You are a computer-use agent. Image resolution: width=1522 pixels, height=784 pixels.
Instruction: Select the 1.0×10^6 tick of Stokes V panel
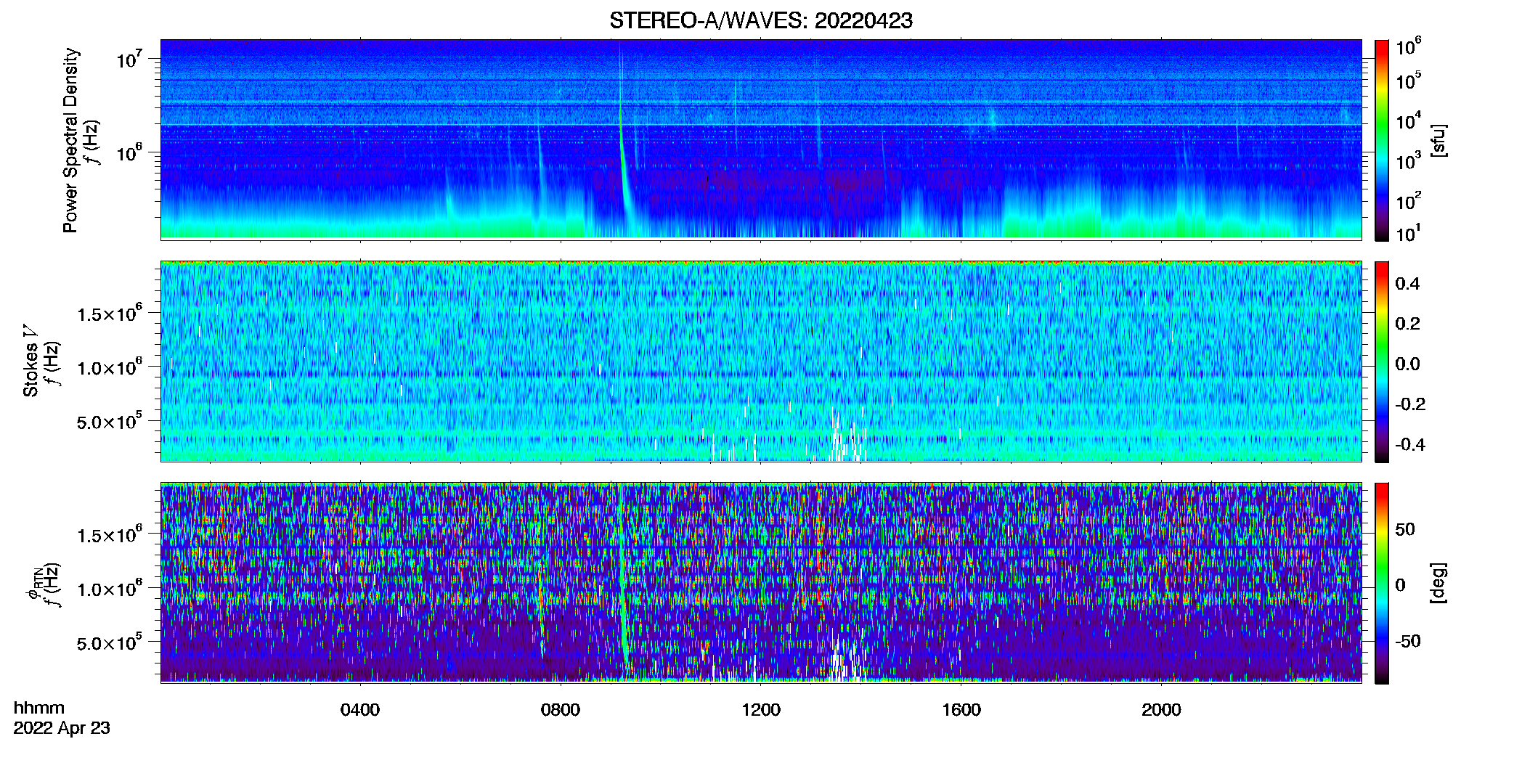(110, 367)
